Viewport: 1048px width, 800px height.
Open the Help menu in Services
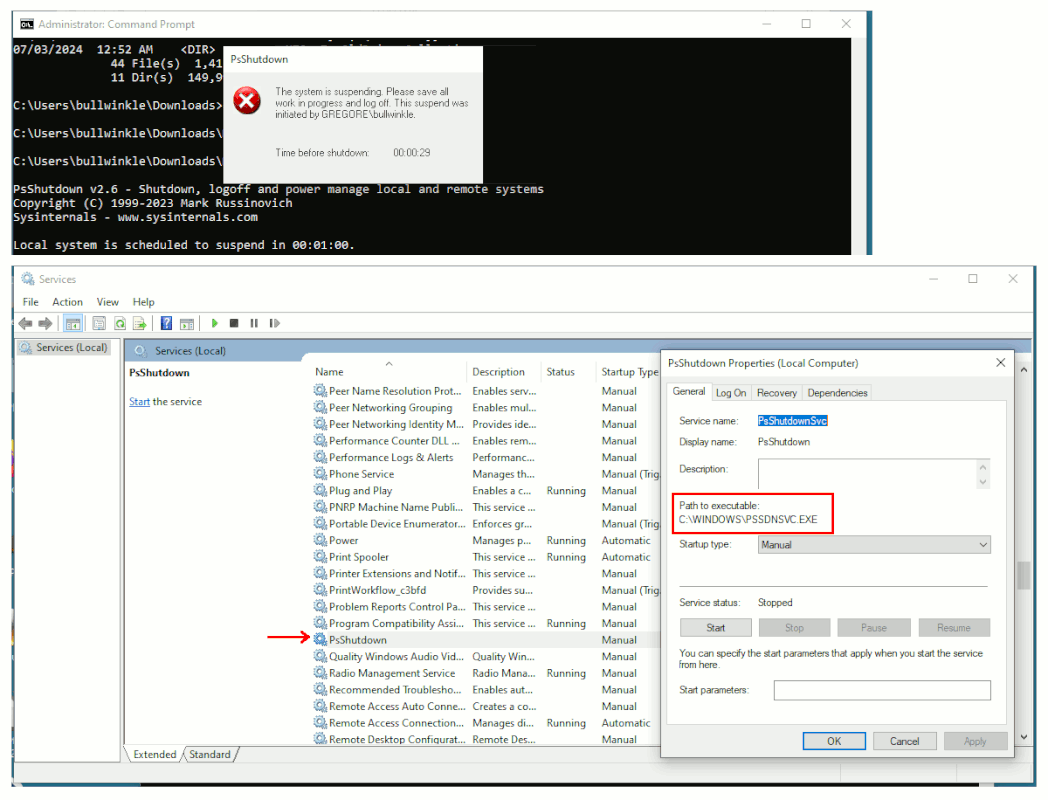coord(143,302)
